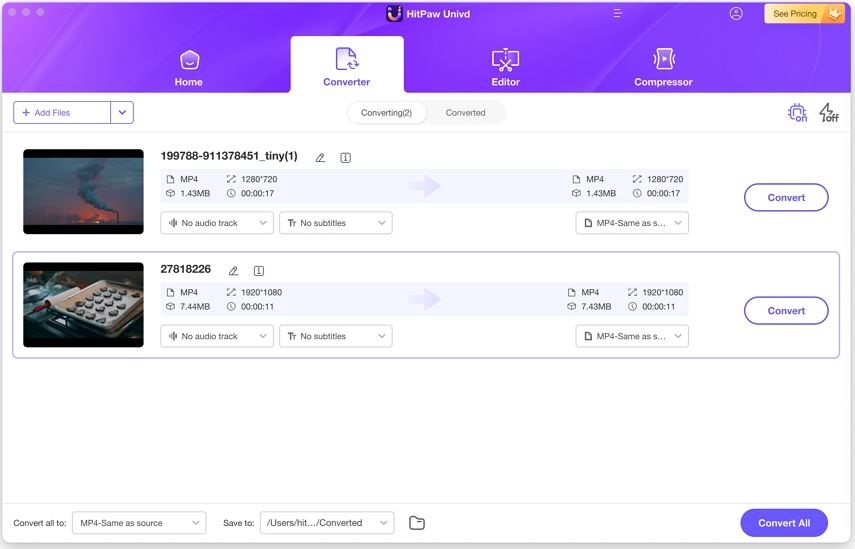This screenshot has height=549, width=855.
Task: Open audio track dropdown for 199788-911378451_tiny(1)
Action: click(217, 223)
